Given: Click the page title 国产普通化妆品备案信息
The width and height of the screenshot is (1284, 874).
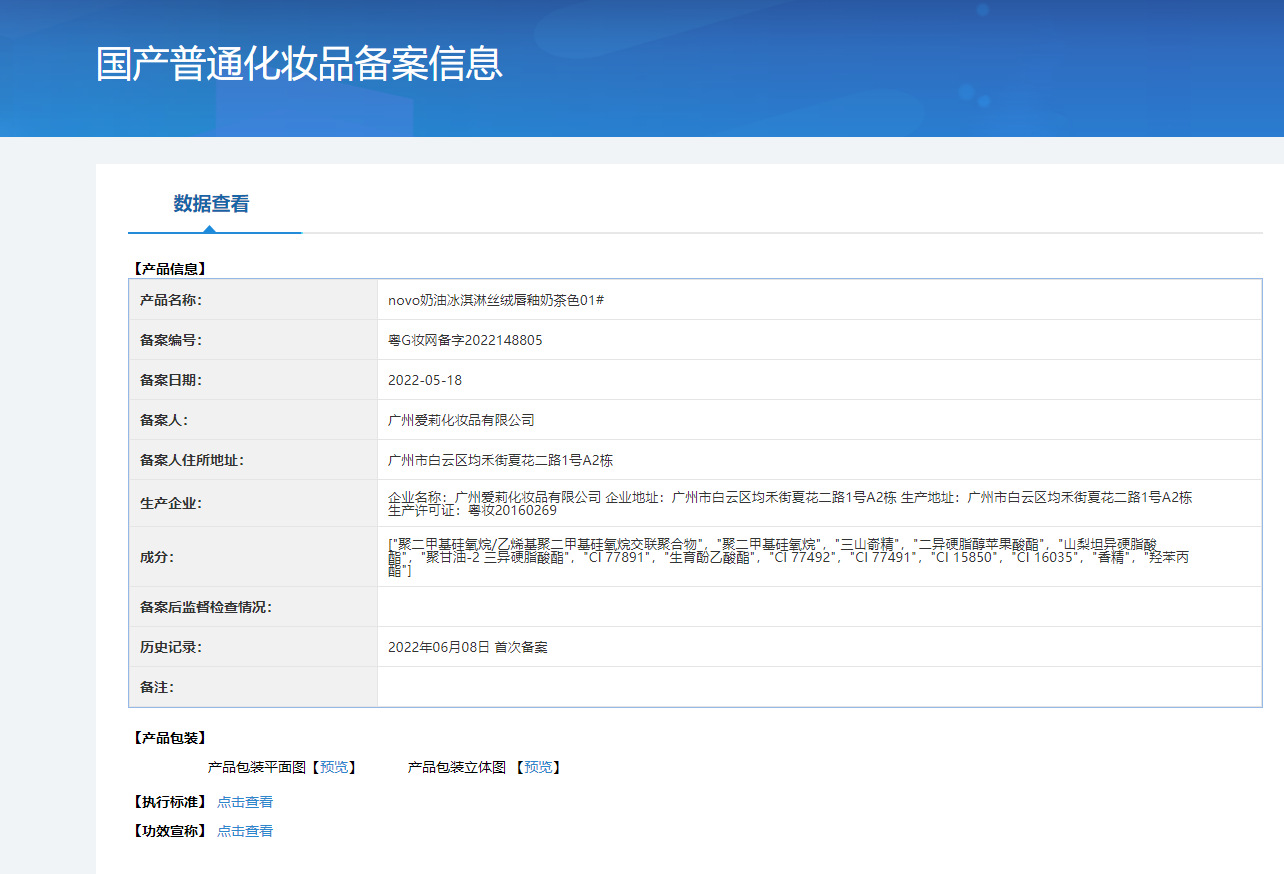Looking at the screenshot, I should tap(299, 63).
